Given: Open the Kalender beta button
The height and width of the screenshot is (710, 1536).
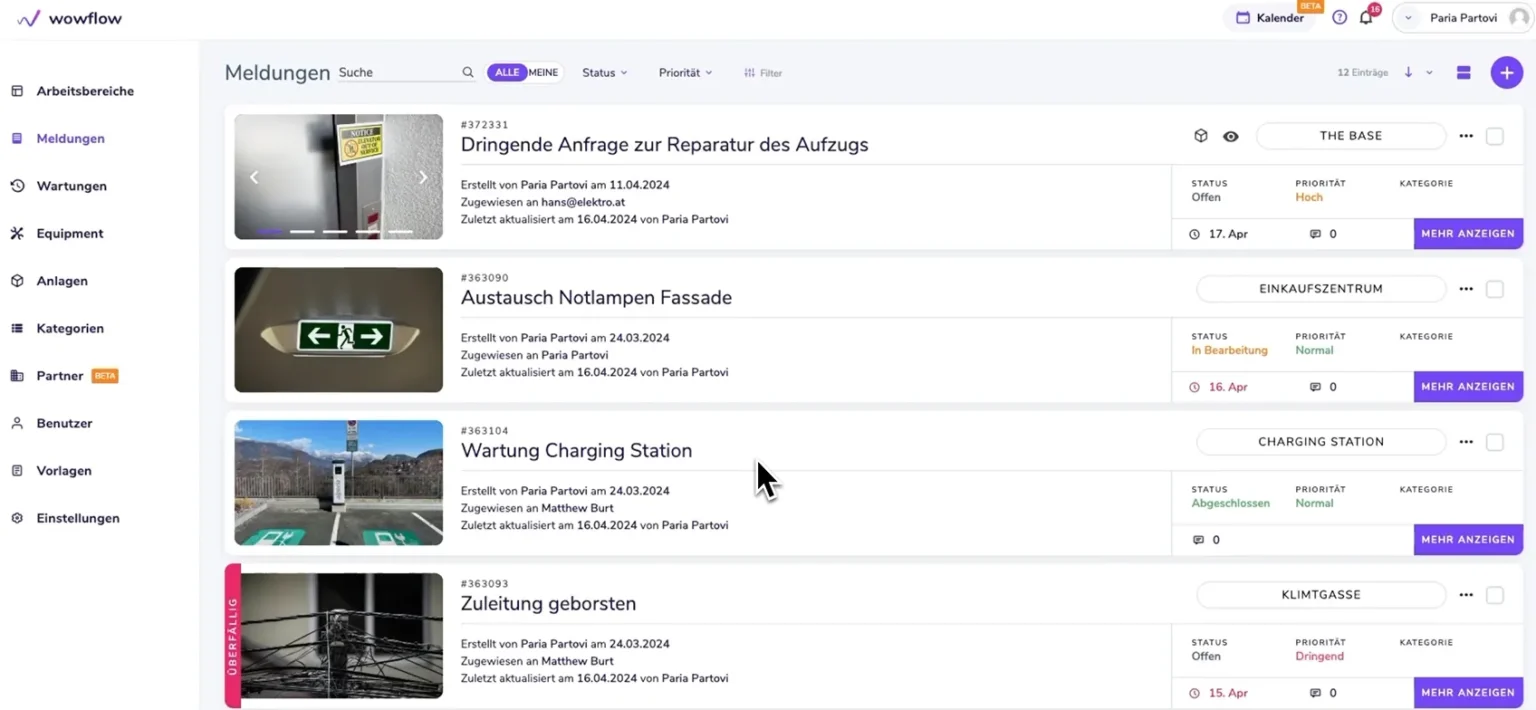Looking at the screenshot, I should [1270, 18].
